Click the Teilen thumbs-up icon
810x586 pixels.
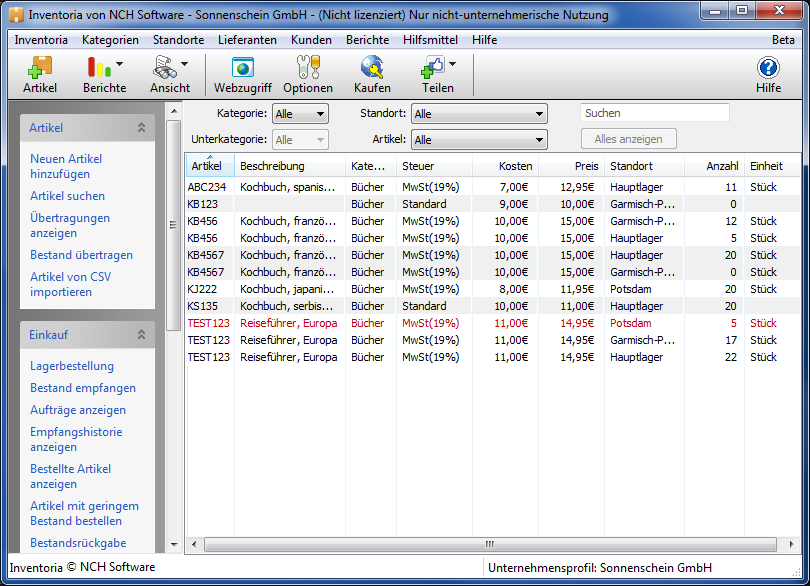coord(432,67)
